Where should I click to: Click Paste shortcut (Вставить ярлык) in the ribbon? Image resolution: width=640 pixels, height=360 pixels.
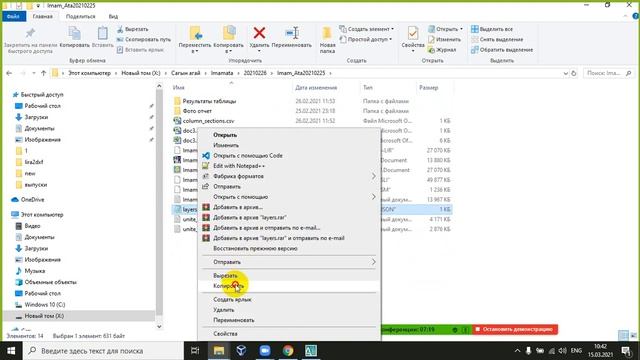[140, 50]
